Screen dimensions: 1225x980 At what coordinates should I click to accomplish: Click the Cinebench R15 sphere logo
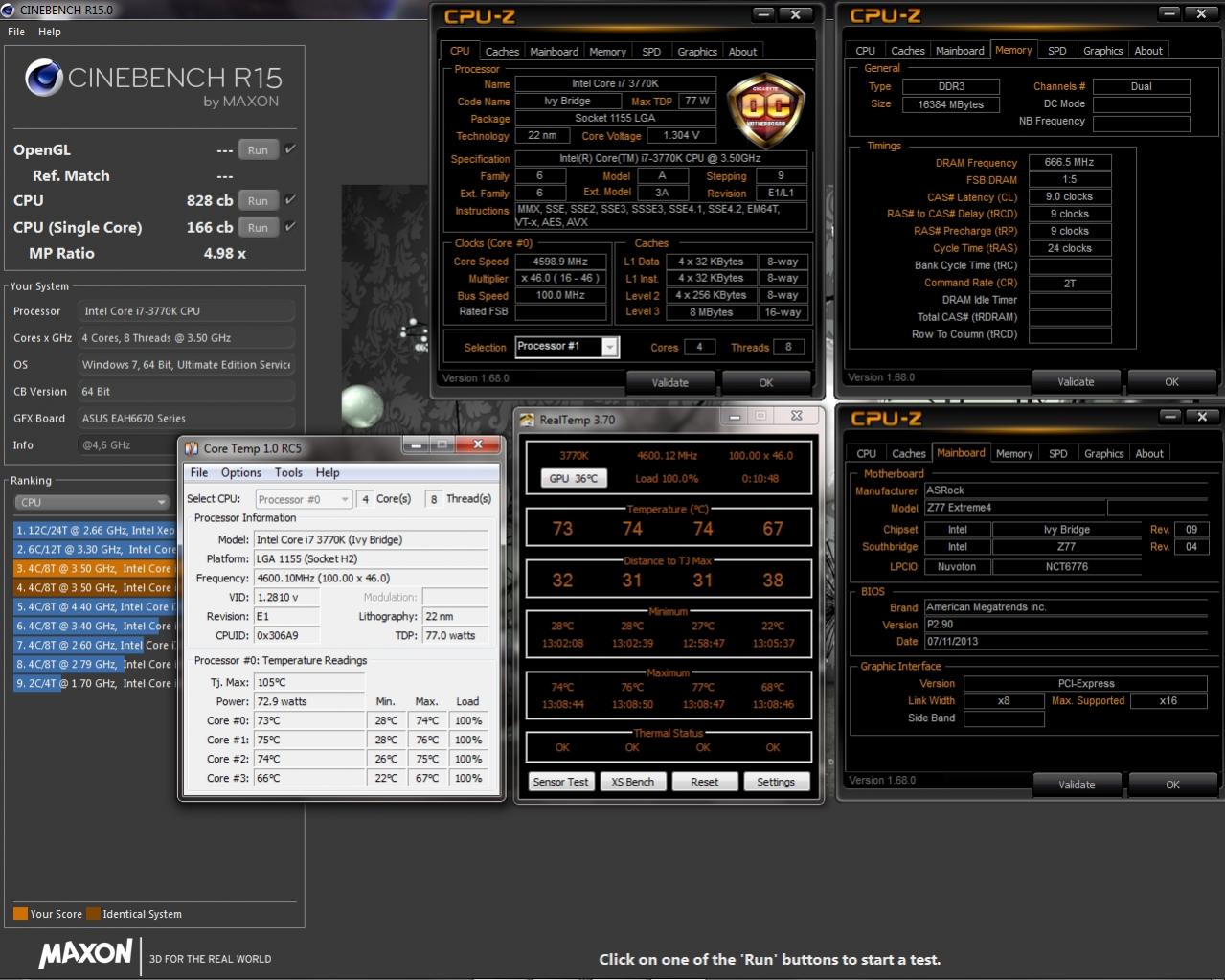[x=44, y=79]
